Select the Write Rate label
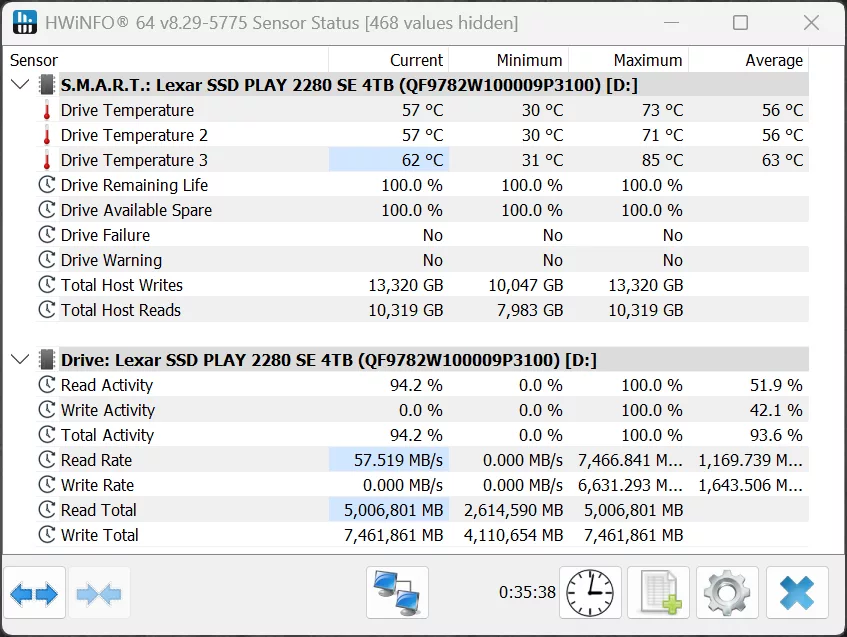The height and width of the screenshot is (637, 847). click(97, 485)
